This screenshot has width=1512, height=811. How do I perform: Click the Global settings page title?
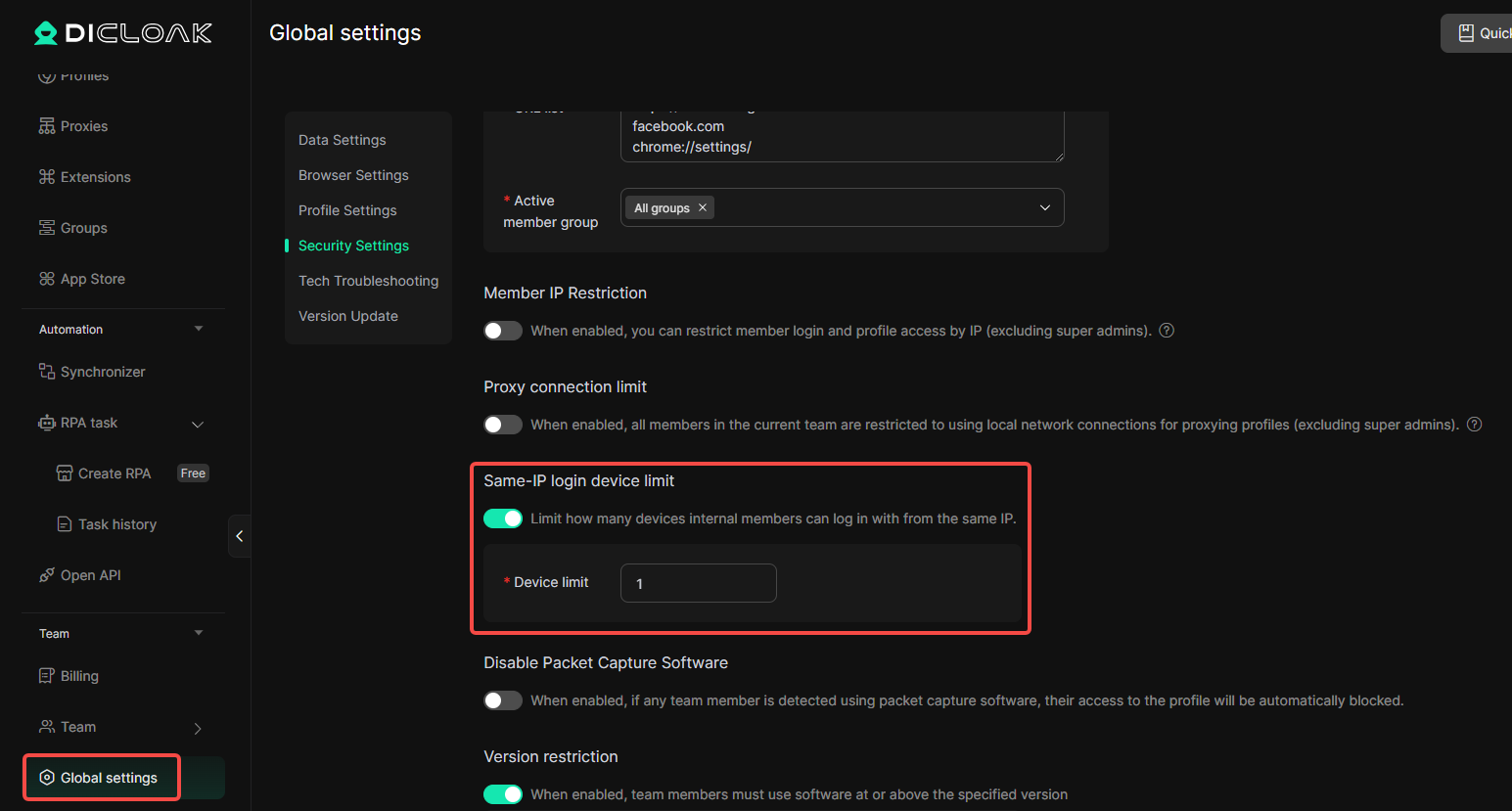click(345, 32)
